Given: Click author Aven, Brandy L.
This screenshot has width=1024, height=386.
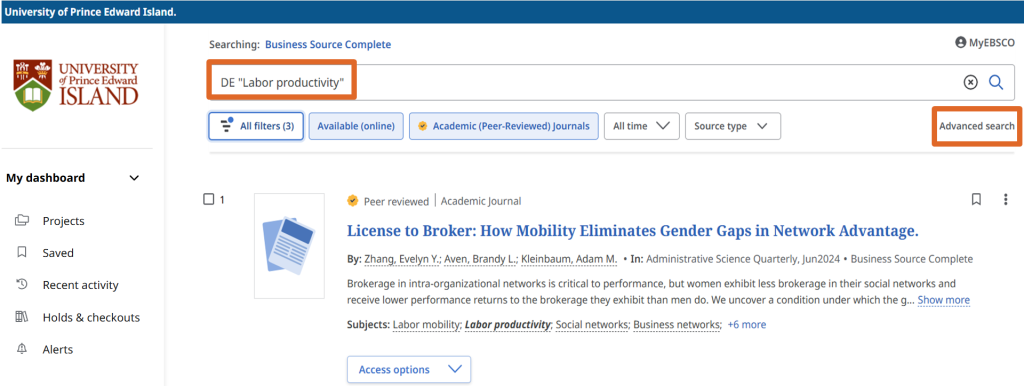Looking at the screenshot, I should point(481,259).
